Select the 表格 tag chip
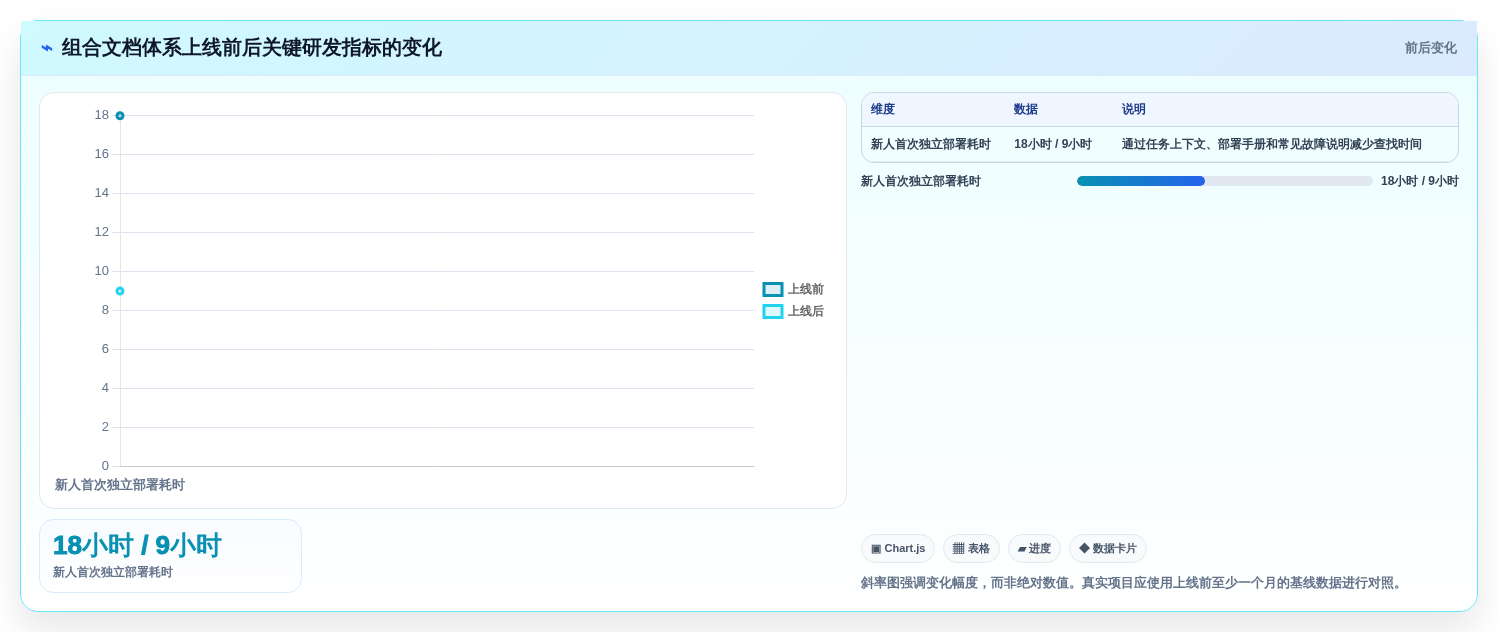1498x632 pixels. [x=971, y=548]
